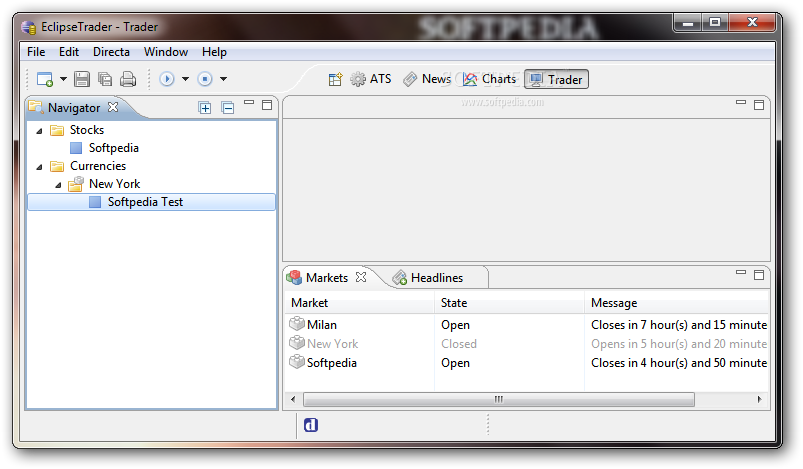Click the Closed state cell
Image resolution: width=803 pixels, height=469 pixels.
[x=459, y=344]
